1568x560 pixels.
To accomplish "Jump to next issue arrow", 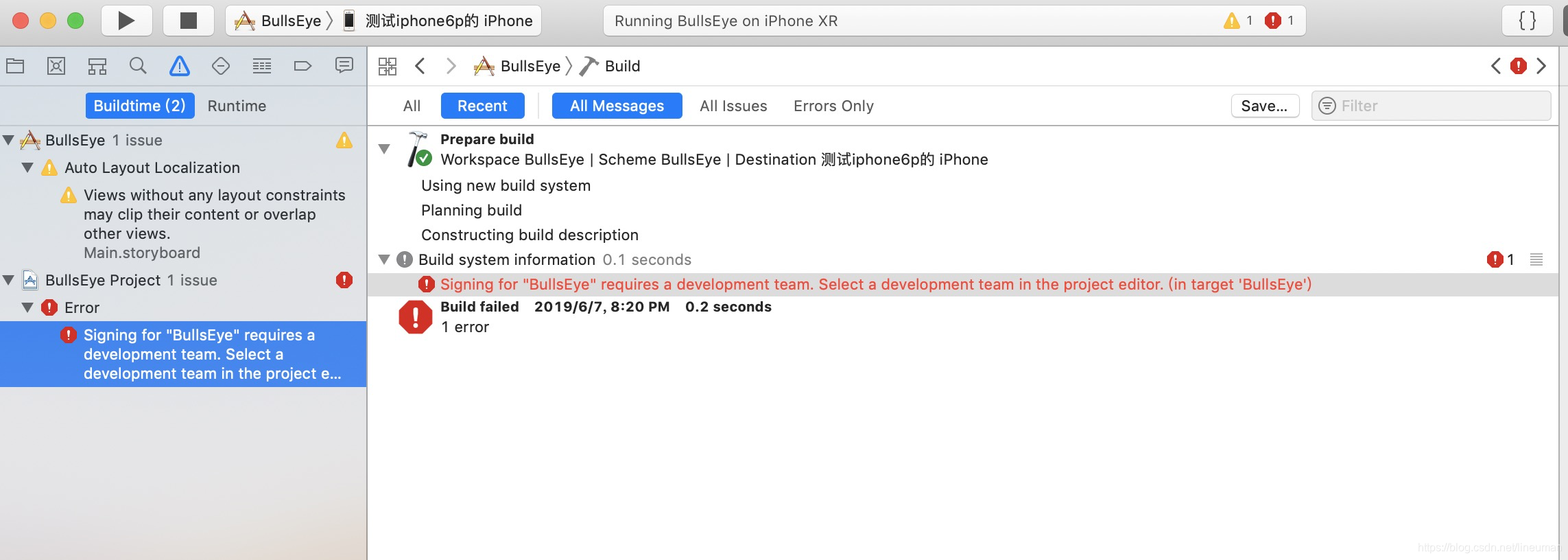I will [1541, 66].
